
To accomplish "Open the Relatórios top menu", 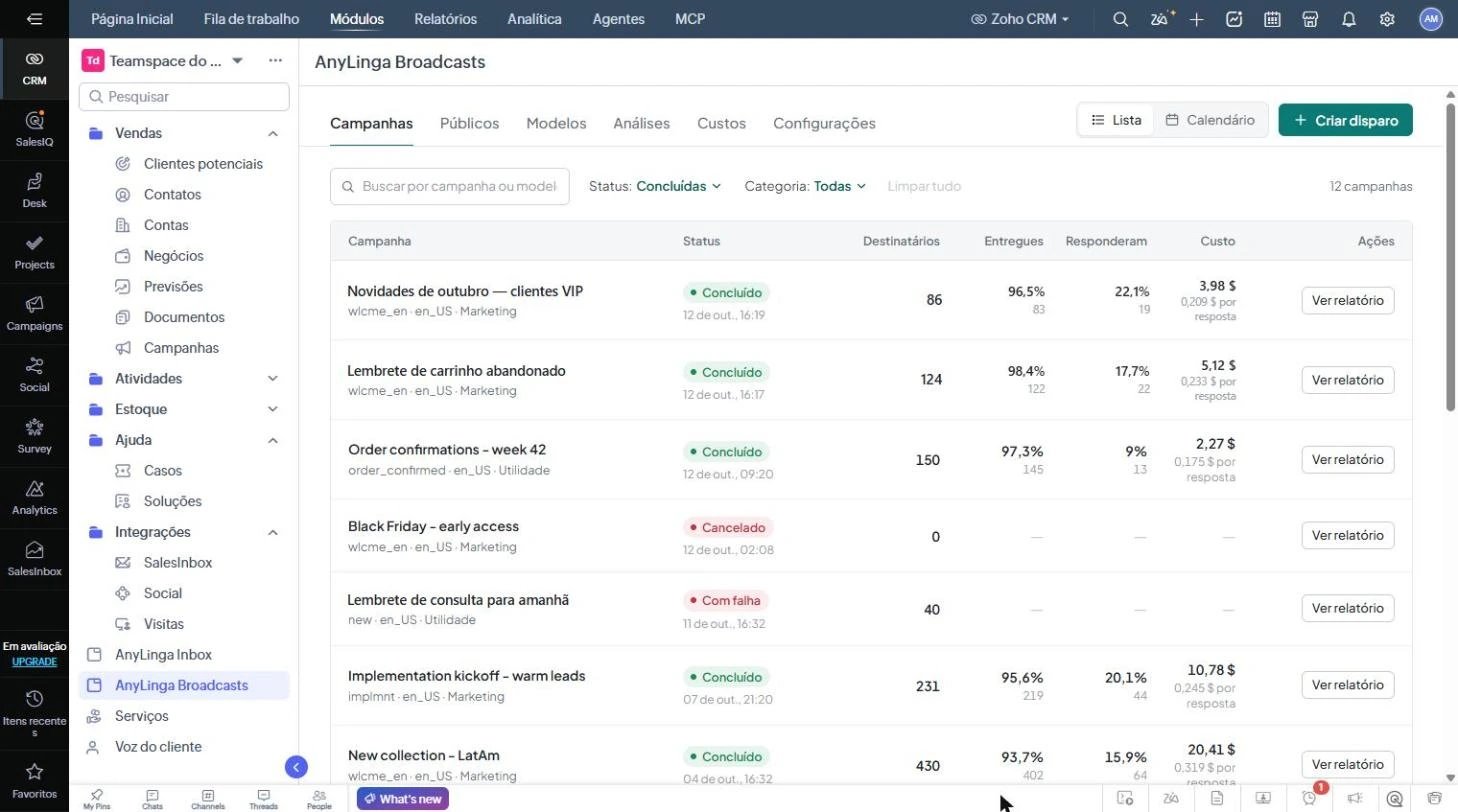I will pyautogui.click(x=445, y=19).
